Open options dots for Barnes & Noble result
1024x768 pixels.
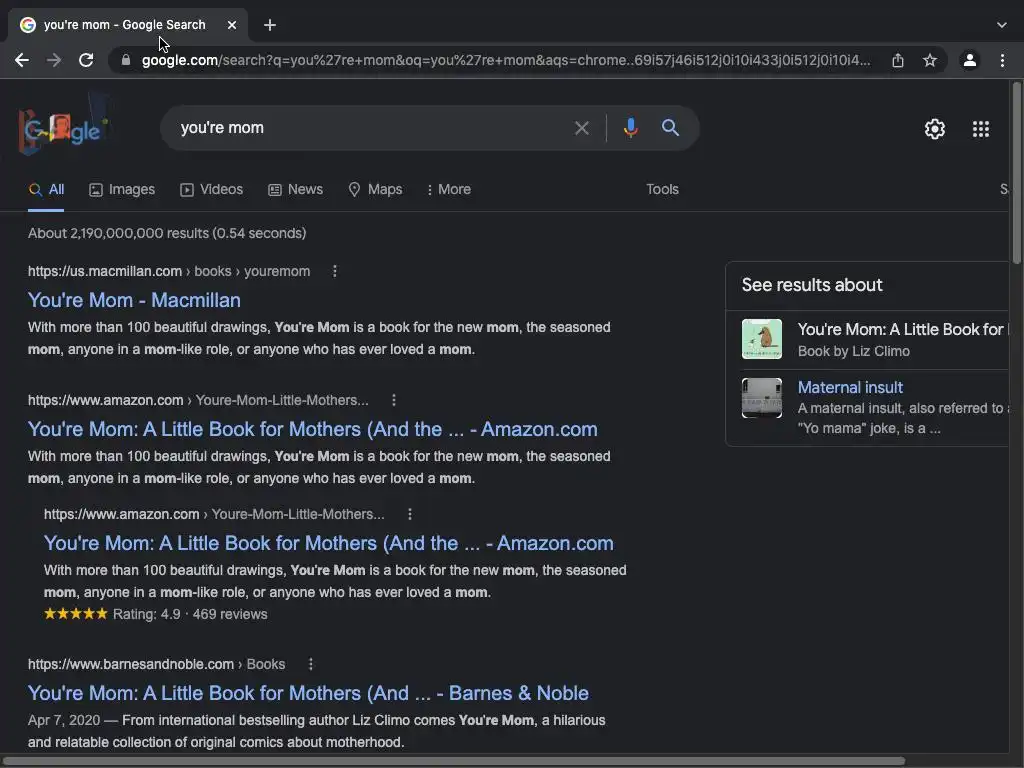(310, 664)
